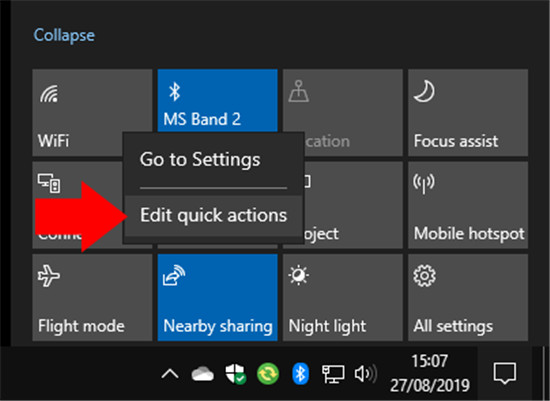Image resolution: width=550 pixels, height=401 pixels.
Task: Select Edit quick actions menu entry
Action: click(x=213, y=215)
